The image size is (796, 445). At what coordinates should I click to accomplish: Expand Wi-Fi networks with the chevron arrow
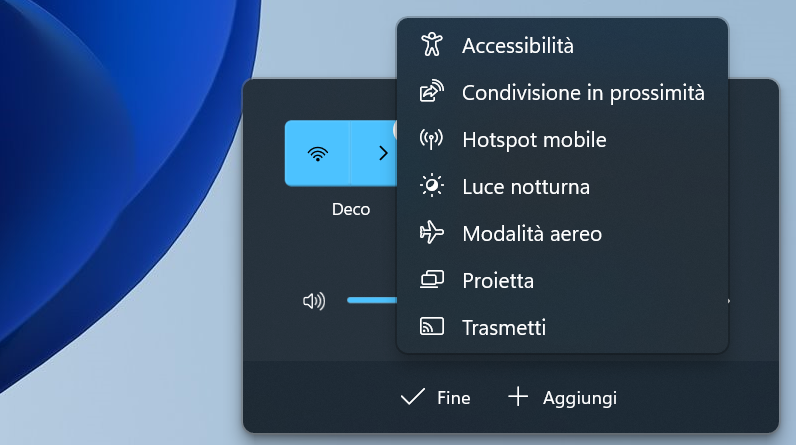pyautogui.click(x=381, y=153)
